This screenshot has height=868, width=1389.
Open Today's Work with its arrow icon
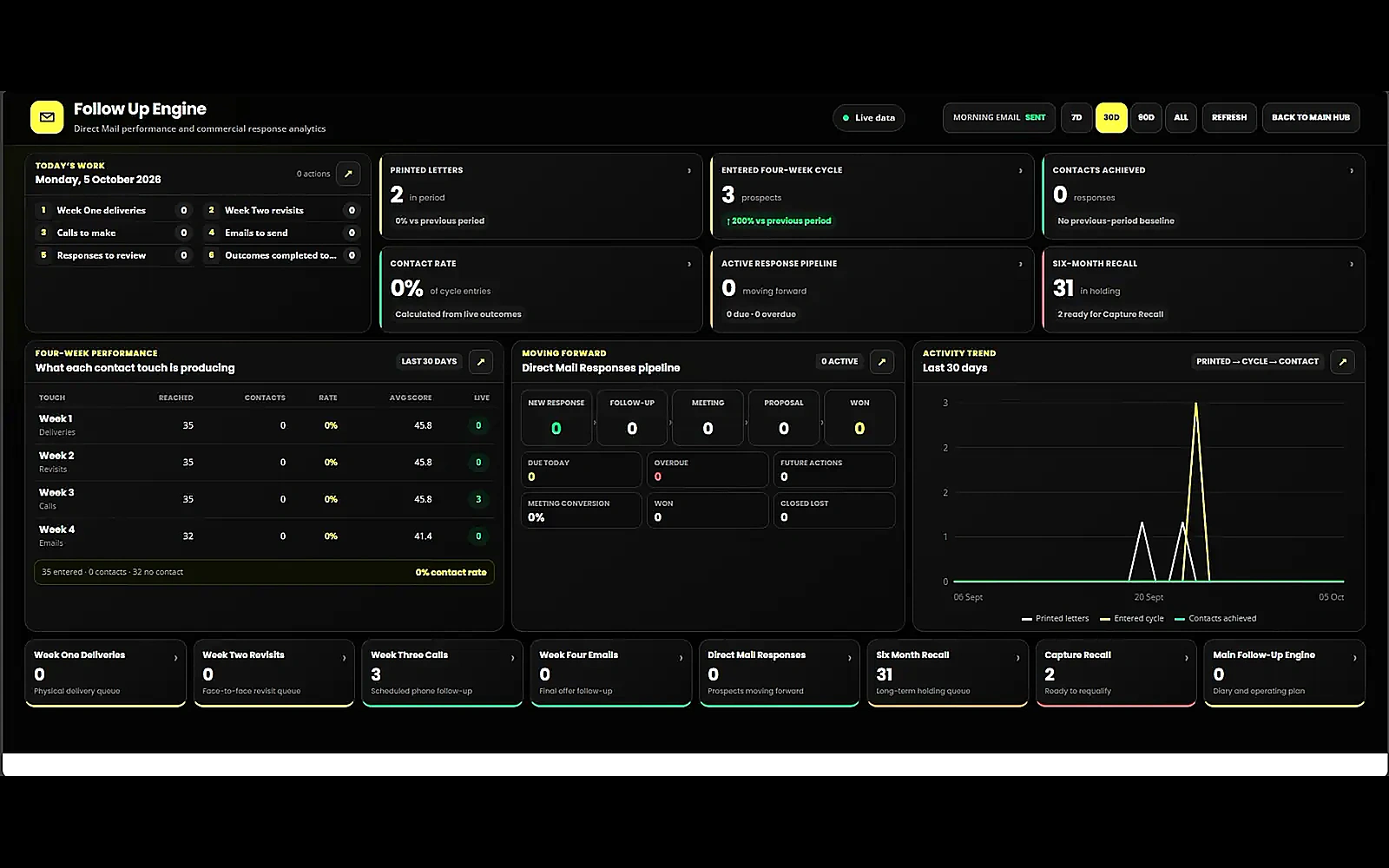click(348, 174)
